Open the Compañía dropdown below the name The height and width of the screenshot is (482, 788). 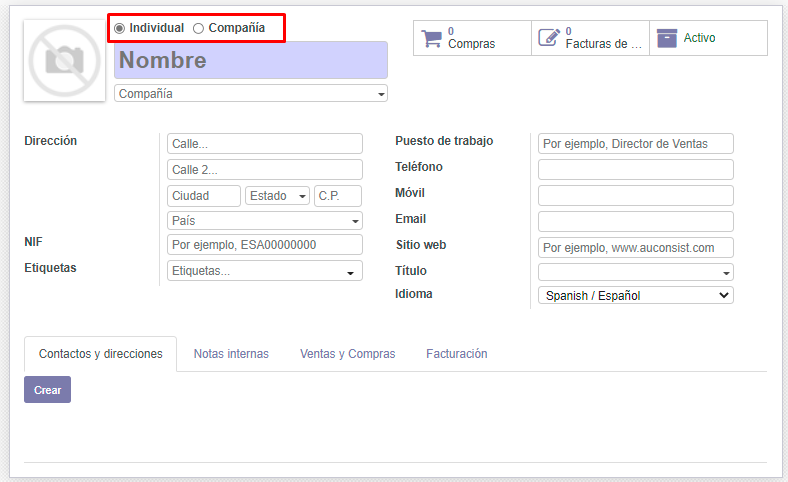coord(251,93)
